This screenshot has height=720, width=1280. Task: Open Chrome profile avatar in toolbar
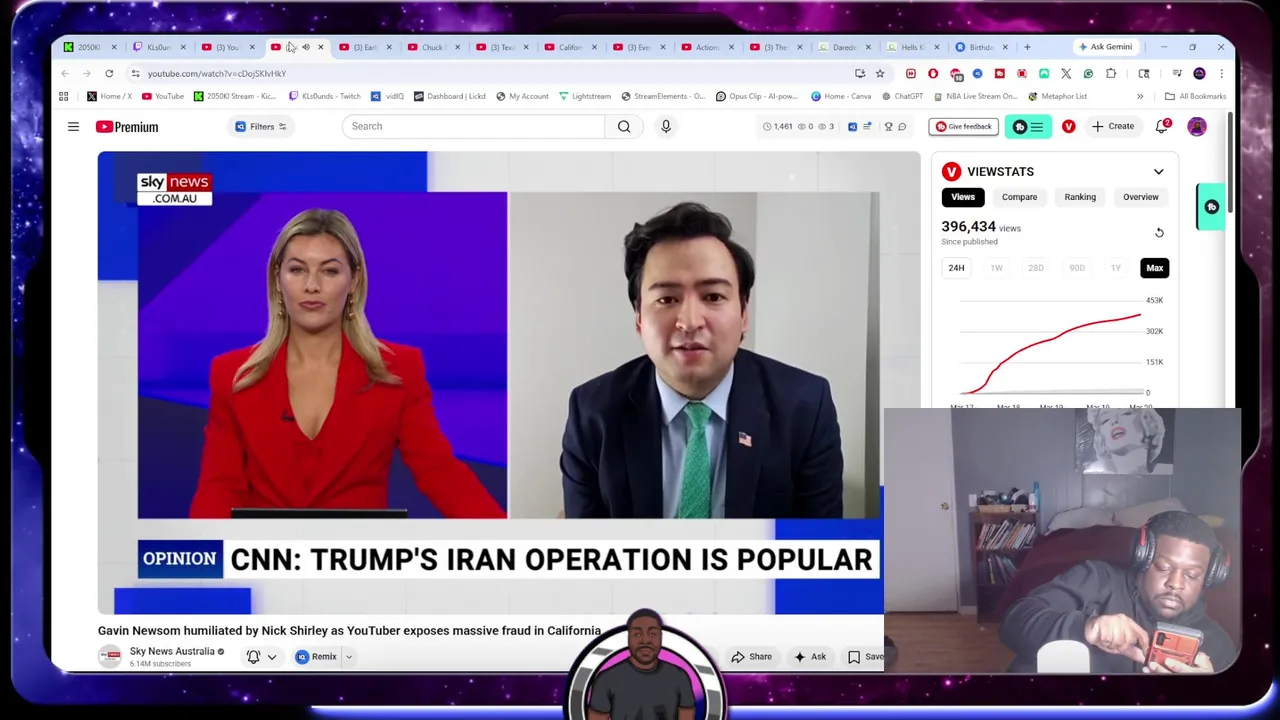click(x=1199, y=73)
